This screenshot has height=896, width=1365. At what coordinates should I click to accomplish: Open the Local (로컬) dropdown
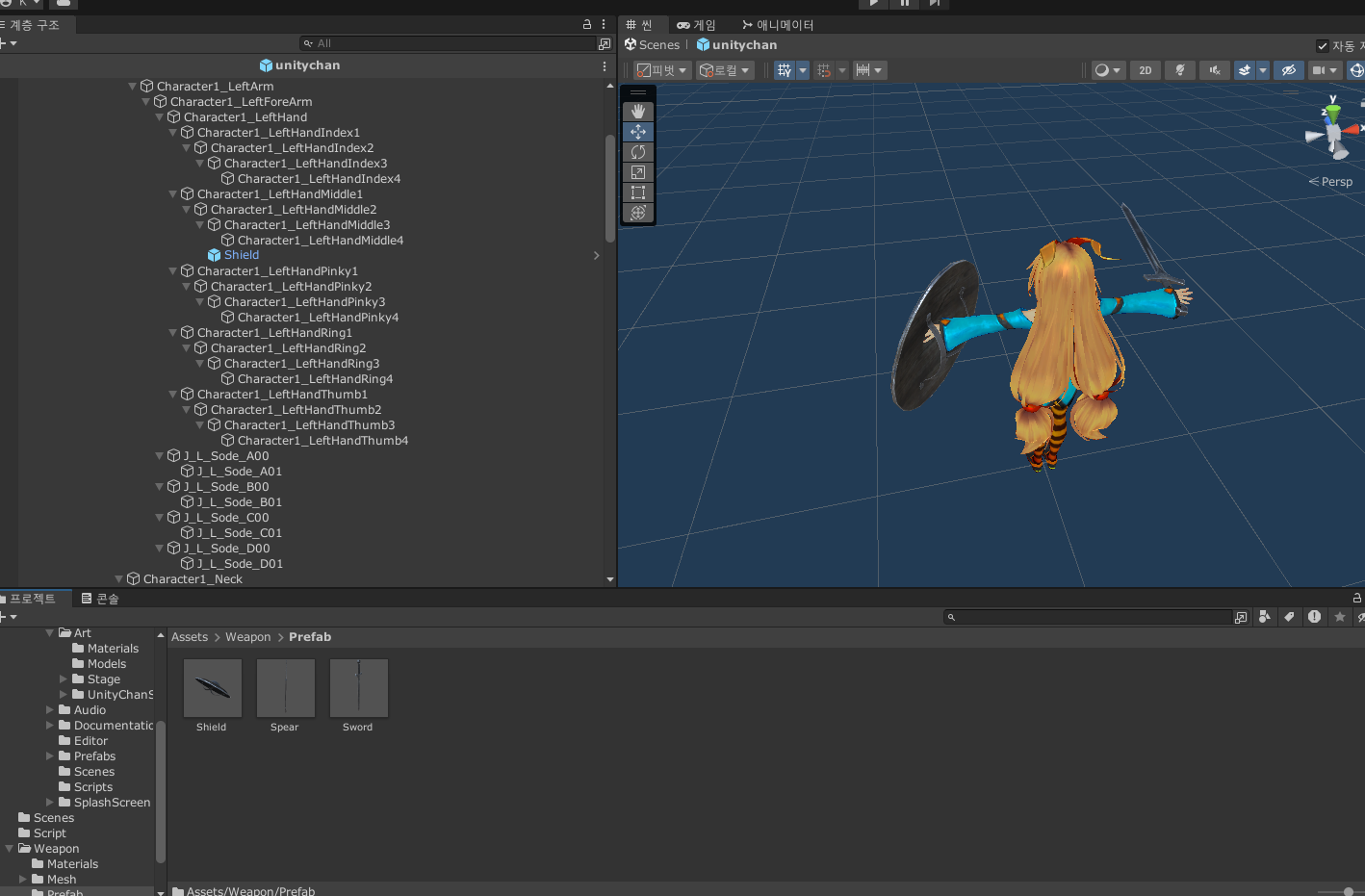tap(725, 70)
